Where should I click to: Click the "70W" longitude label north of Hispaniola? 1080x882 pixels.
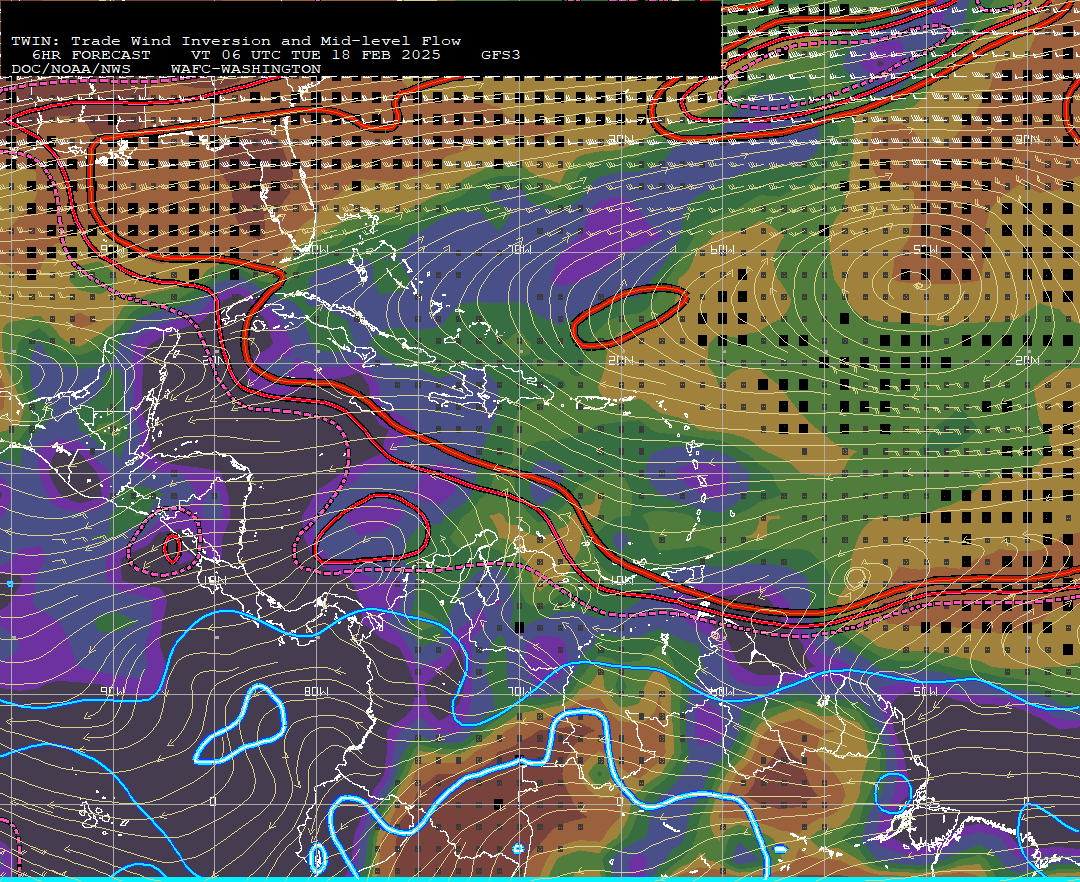[520, 249]
